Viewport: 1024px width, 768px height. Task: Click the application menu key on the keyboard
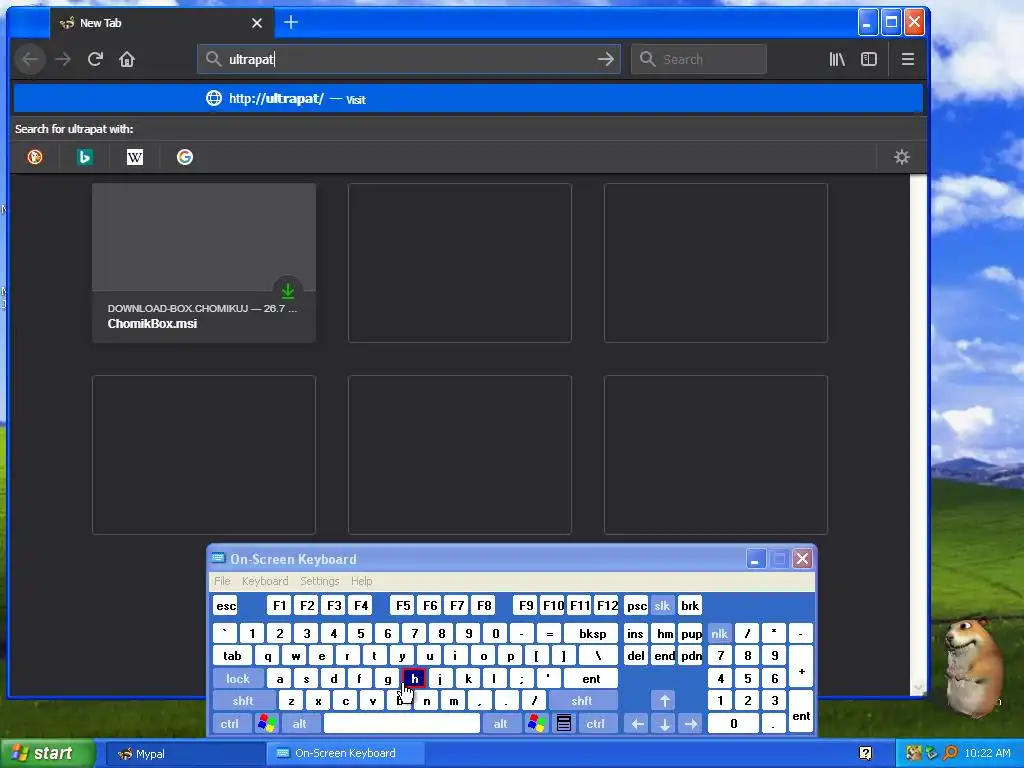[x=564, y=724]
